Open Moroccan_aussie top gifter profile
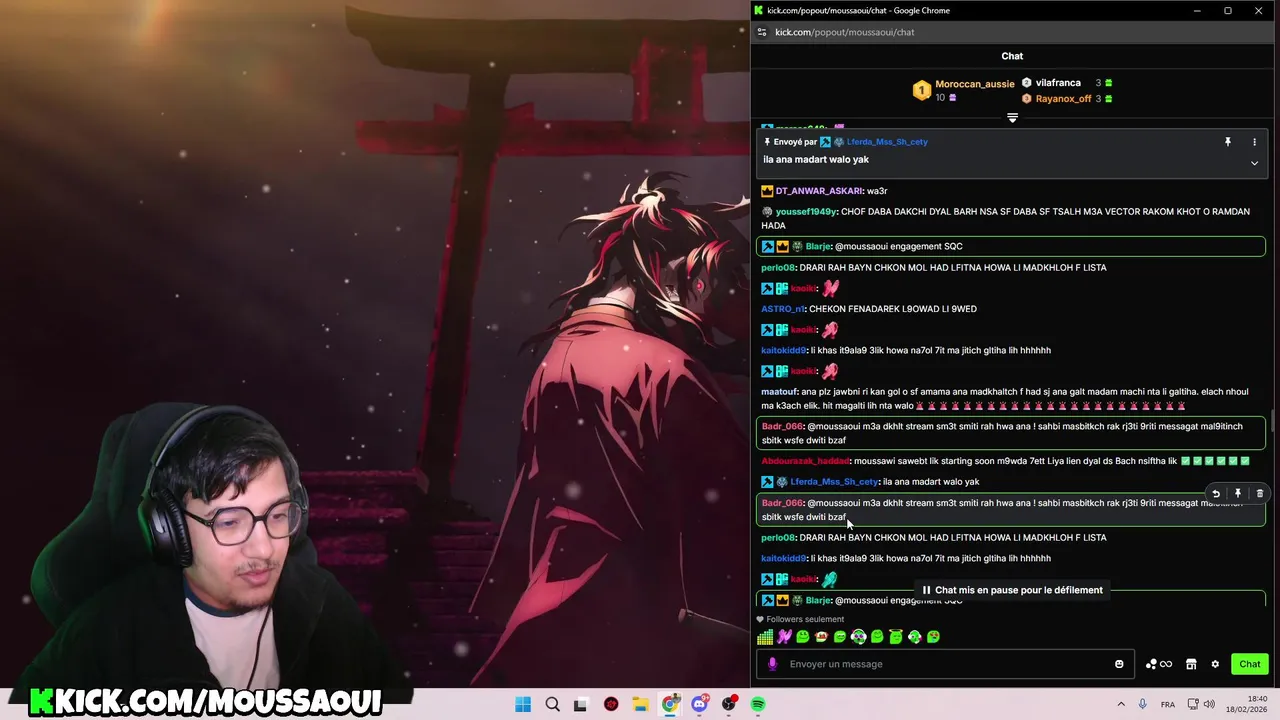This screenshot has height=720, width=1280. pyautogui.click(x=974, y=84)
